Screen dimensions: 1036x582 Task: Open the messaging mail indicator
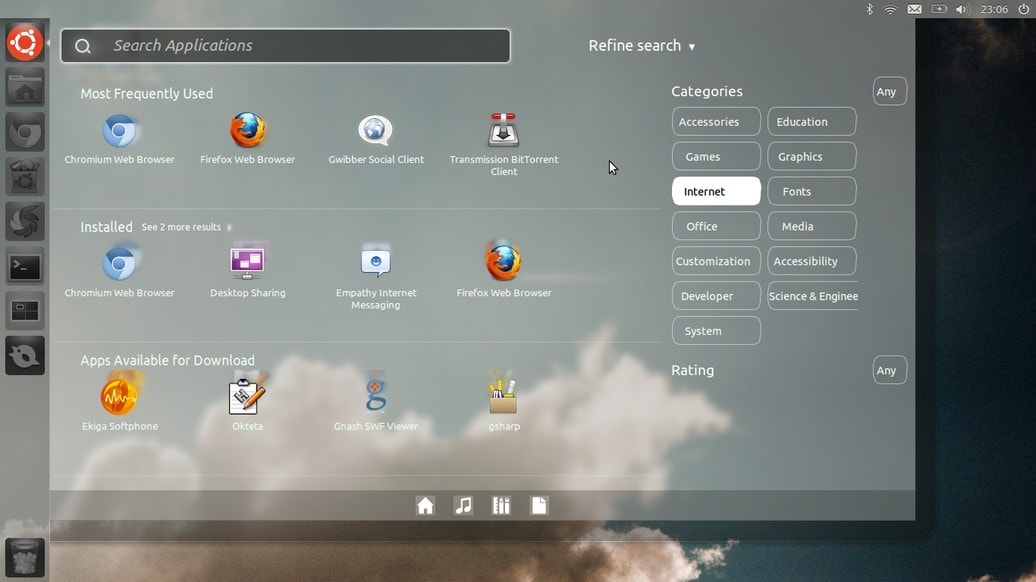pyautogui.click(x=914, y=9)
